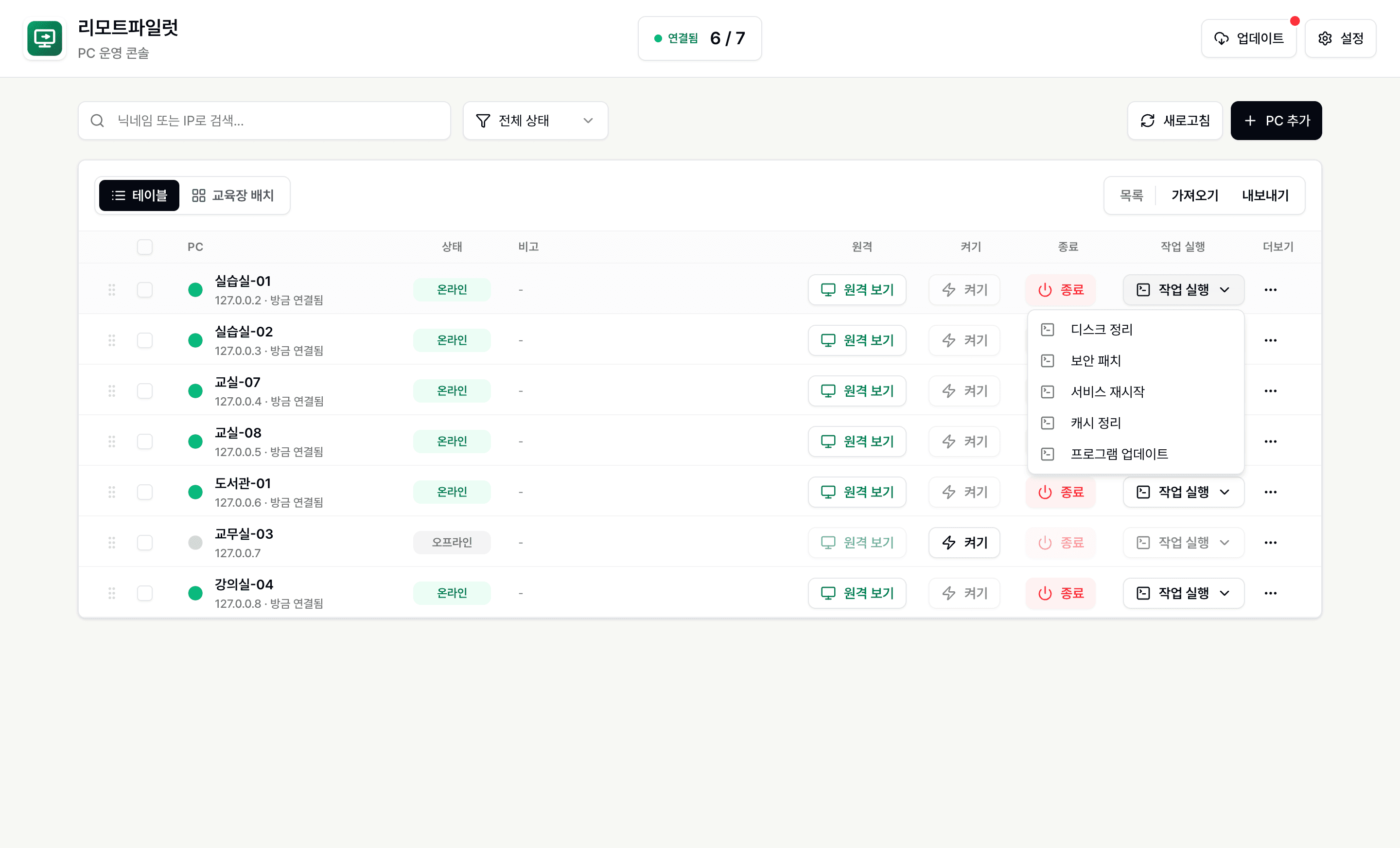
Task: Check the 교실-08 row checkbox
Action: [145, 442]
